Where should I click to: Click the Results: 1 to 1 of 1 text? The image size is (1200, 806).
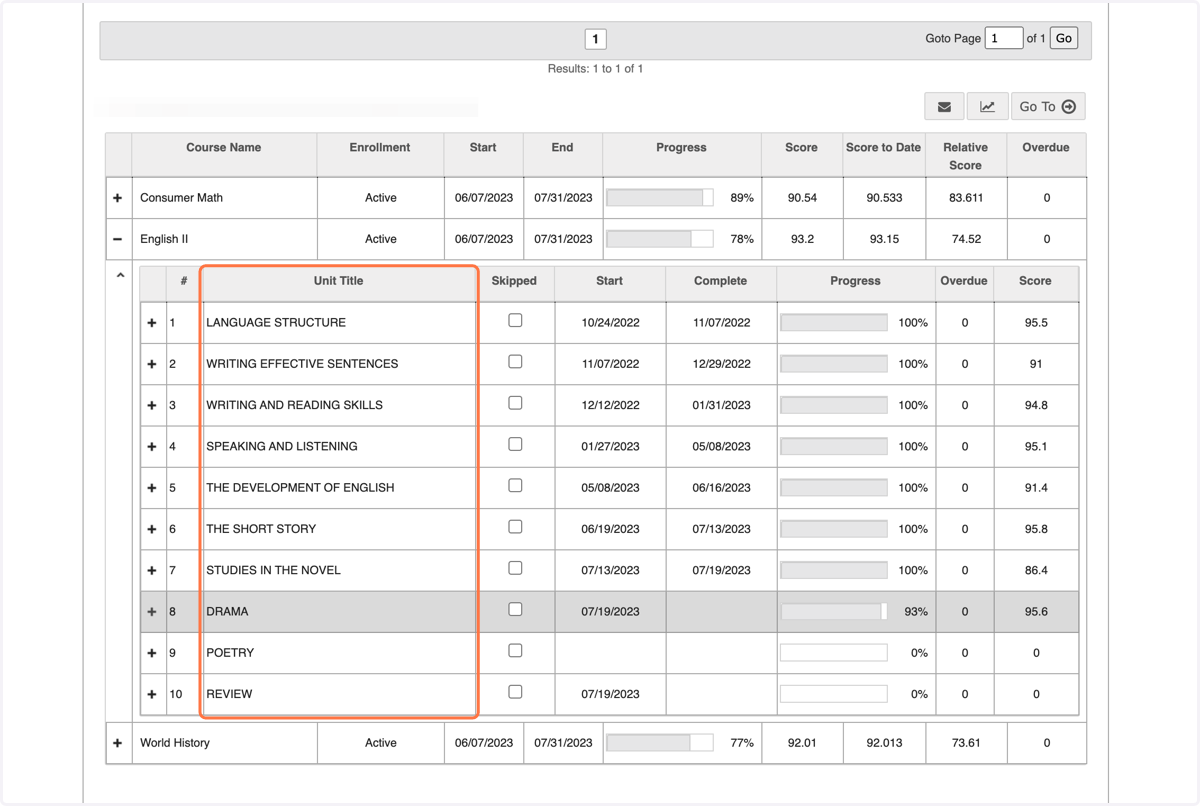tap(595, 69)
